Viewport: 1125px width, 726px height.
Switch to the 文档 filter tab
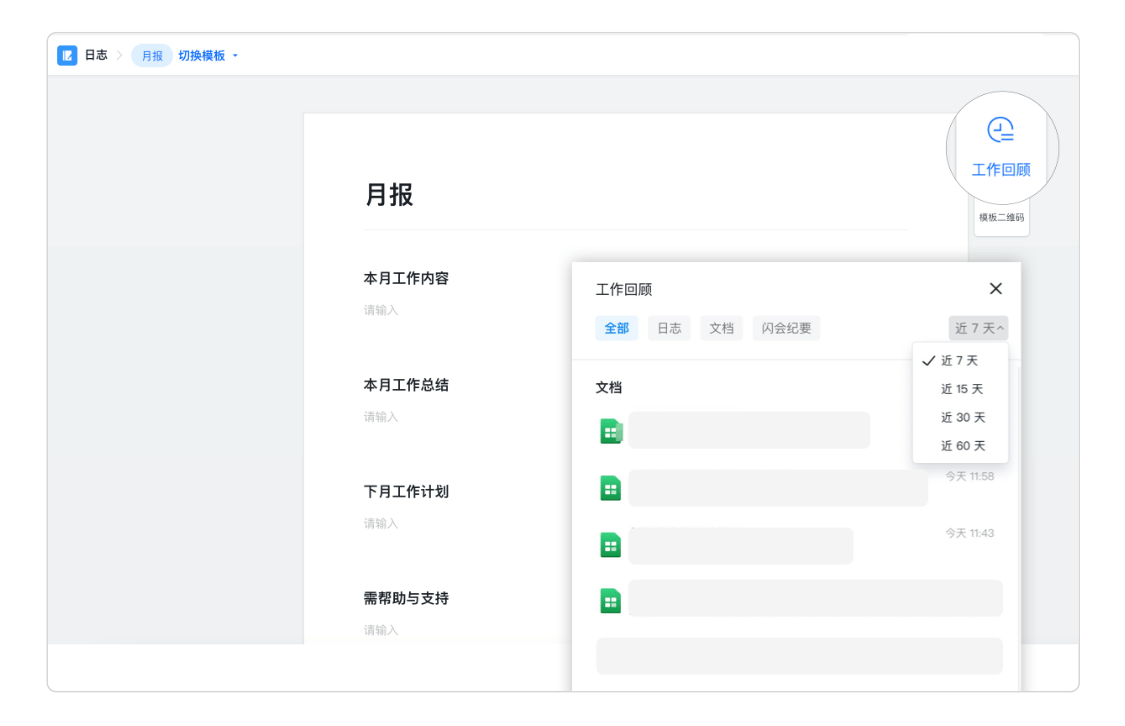[721, 328]
